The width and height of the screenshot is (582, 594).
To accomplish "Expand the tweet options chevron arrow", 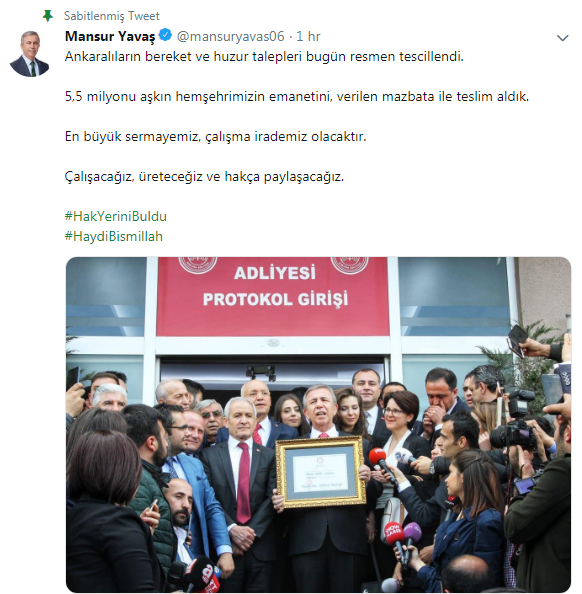I will coord(562,38).
